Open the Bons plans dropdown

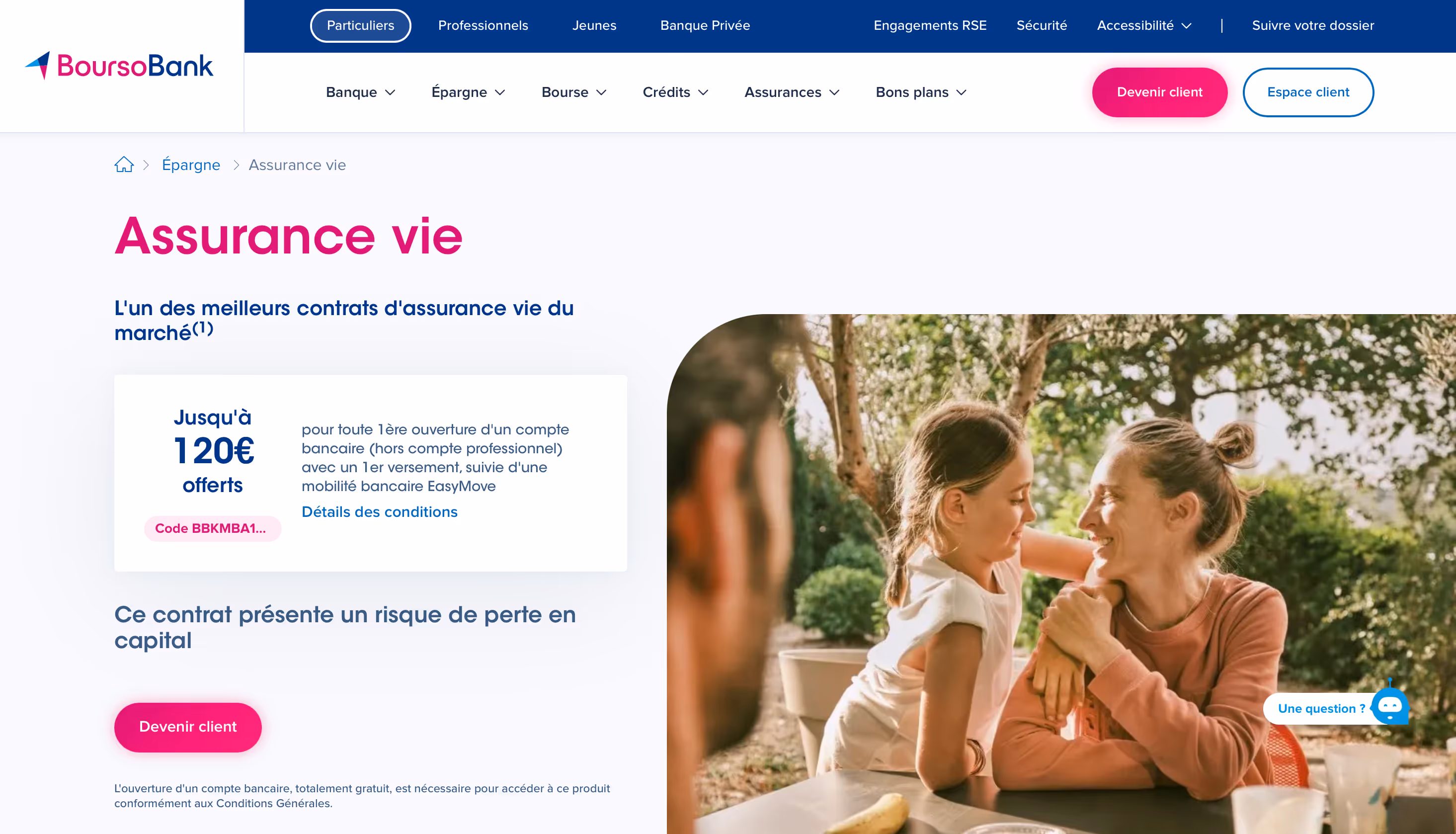[x=921, y=92]
